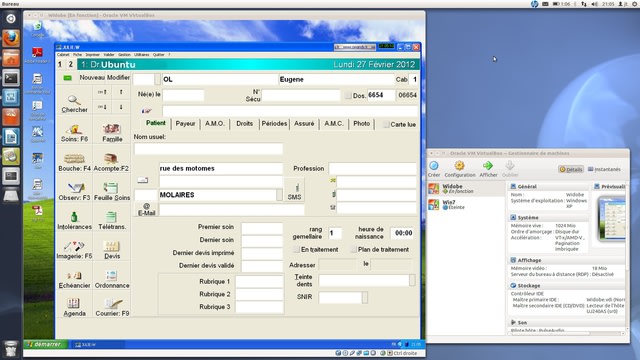Image resolution: width=640 pixels, height=360 pixels.
Task: Open the Fiche menu
Action: point(78,55)
